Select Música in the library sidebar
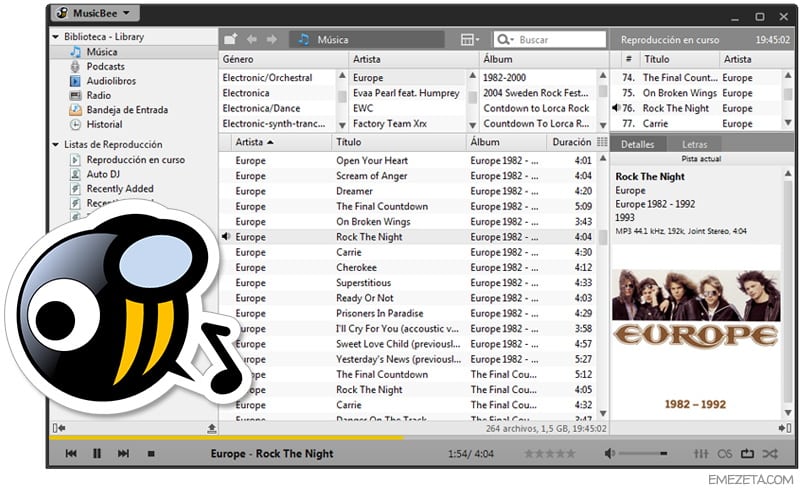The height and width of the screenshot is (491, 800). (102, 52)
